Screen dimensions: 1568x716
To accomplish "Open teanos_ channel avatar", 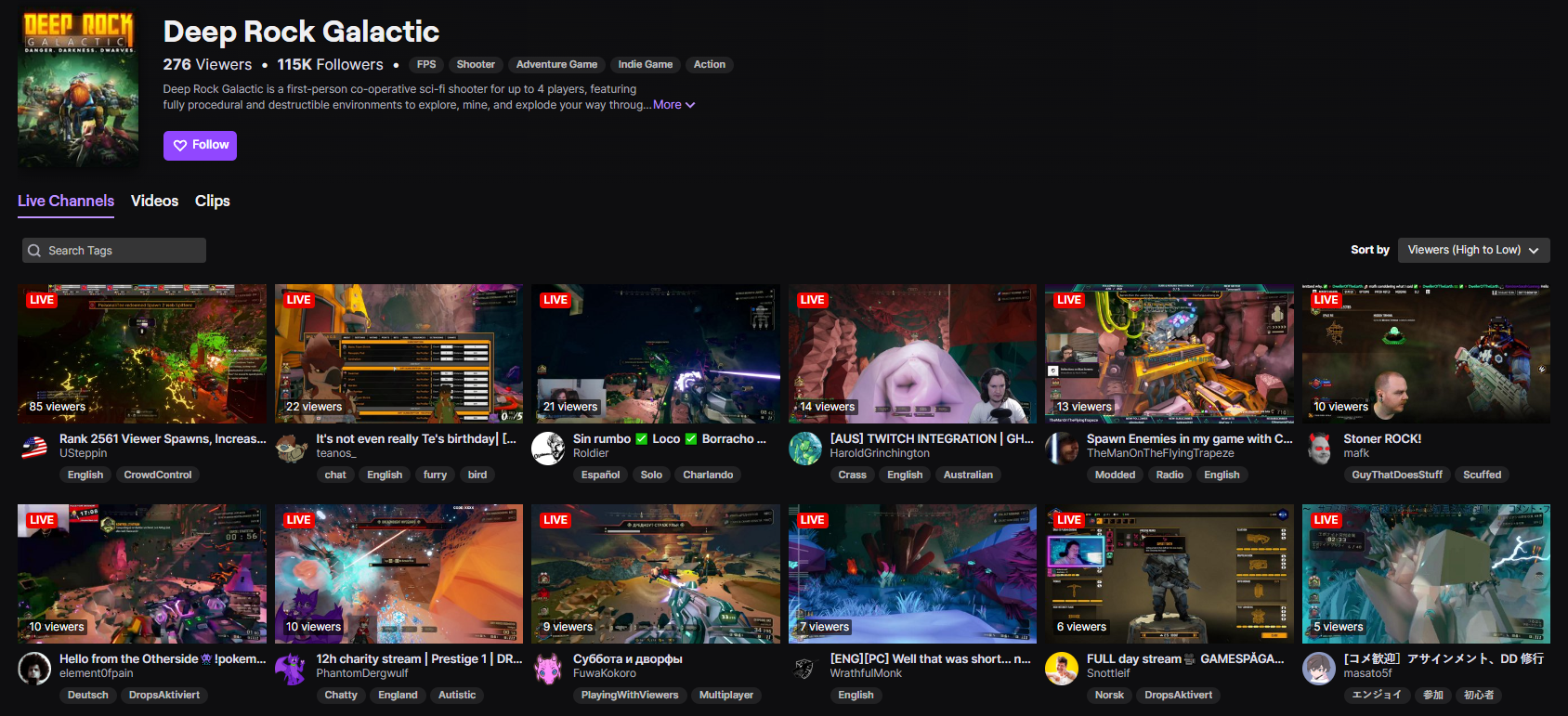I will pyautogui.click(x=292, y=448).
